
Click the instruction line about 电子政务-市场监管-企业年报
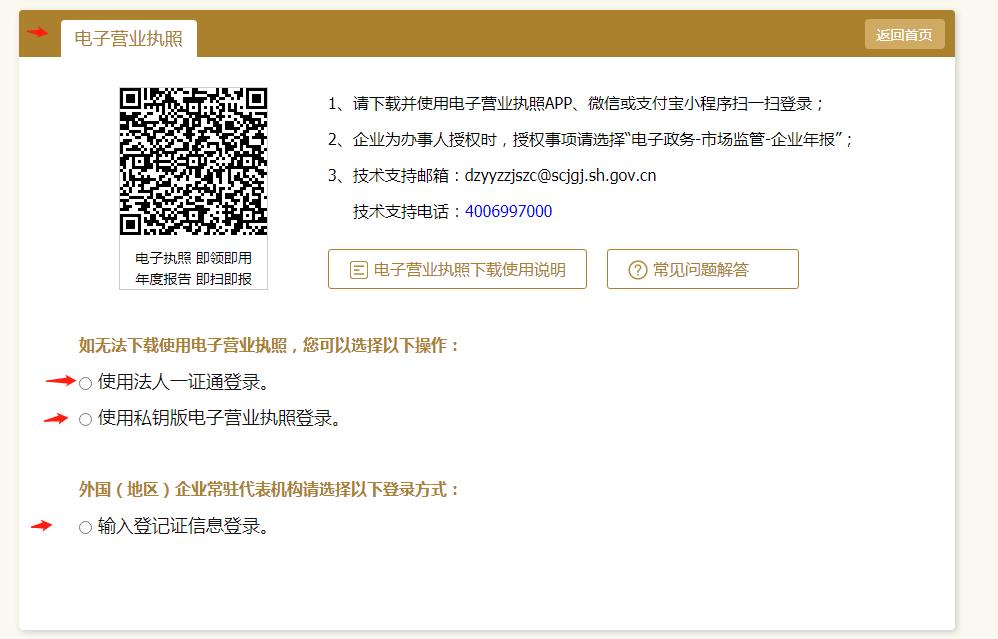point(590,139)
